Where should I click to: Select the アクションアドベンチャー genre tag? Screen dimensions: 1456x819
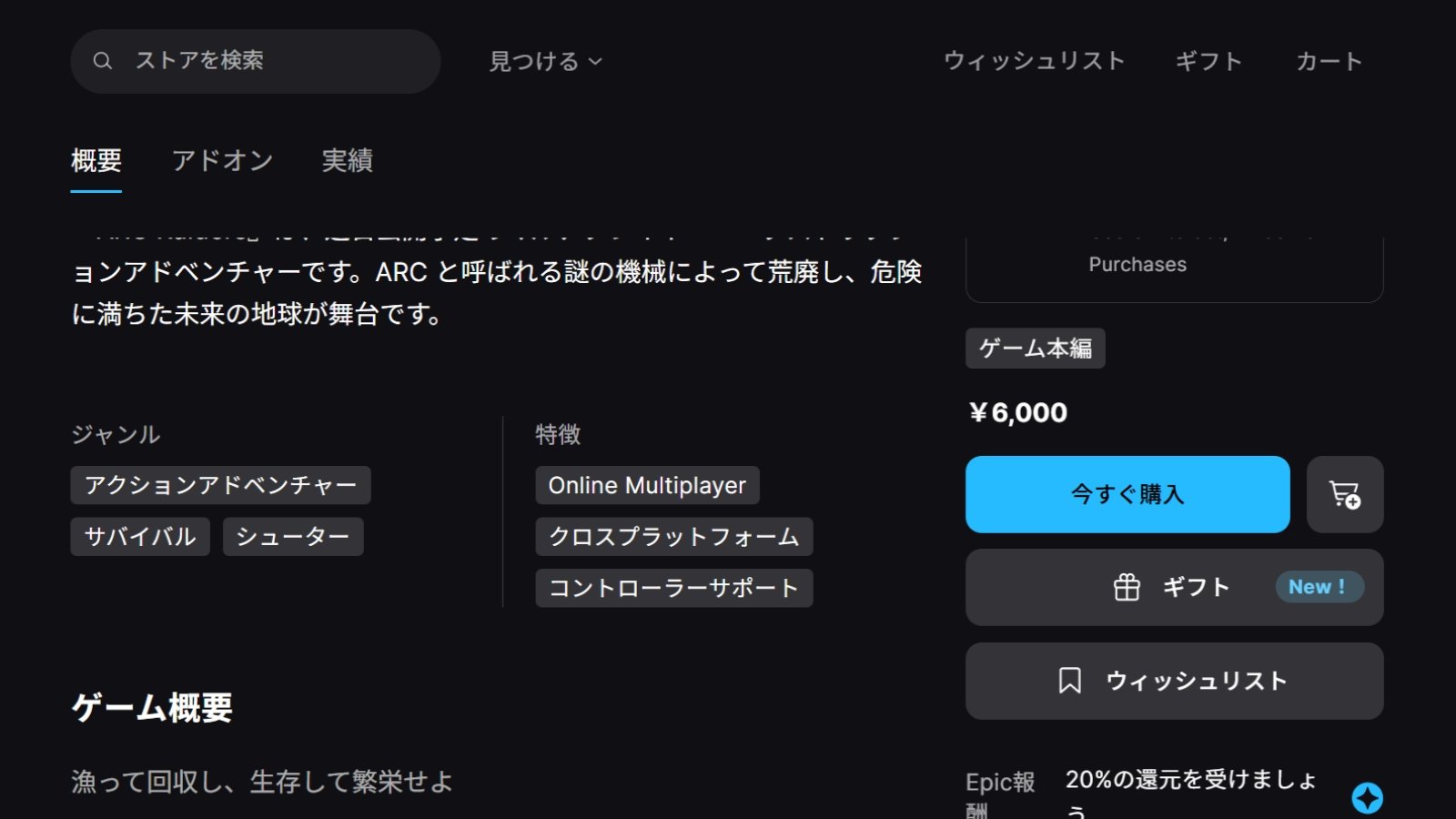(220, 485)
